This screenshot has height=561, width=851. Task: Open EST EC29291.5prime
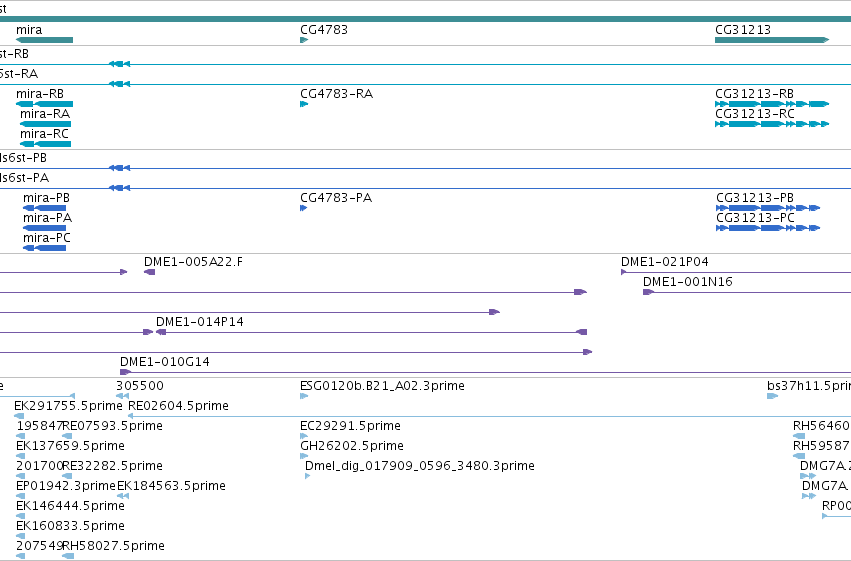[x=304, y=436]
